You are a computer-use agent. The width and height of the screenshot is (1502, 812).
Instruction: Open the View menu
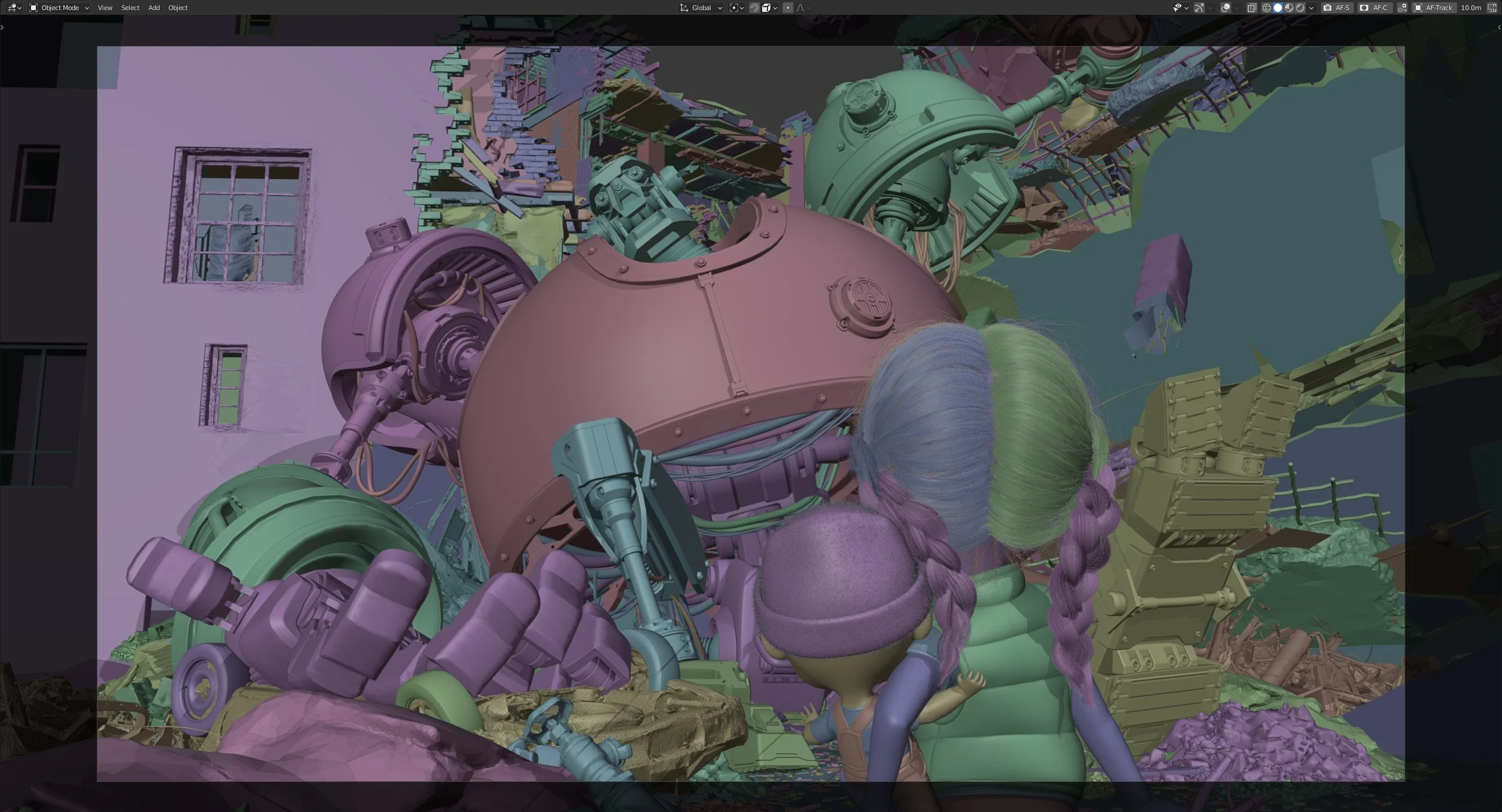click(x=105, y=8)
